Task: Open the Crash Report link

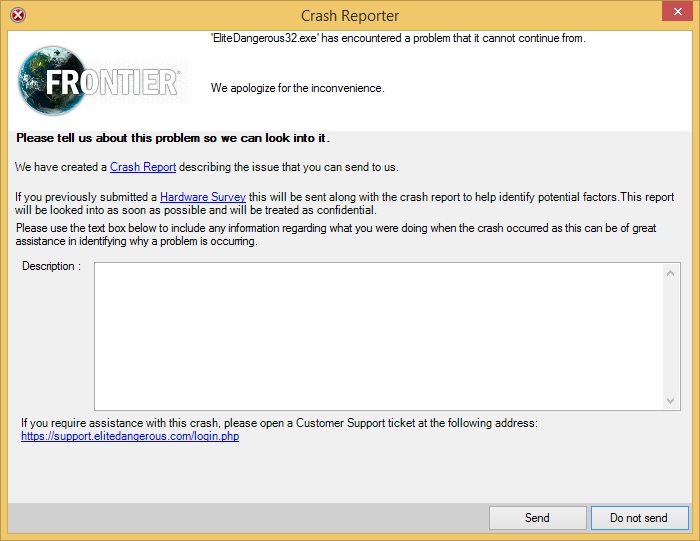Action: pos(143,167)
